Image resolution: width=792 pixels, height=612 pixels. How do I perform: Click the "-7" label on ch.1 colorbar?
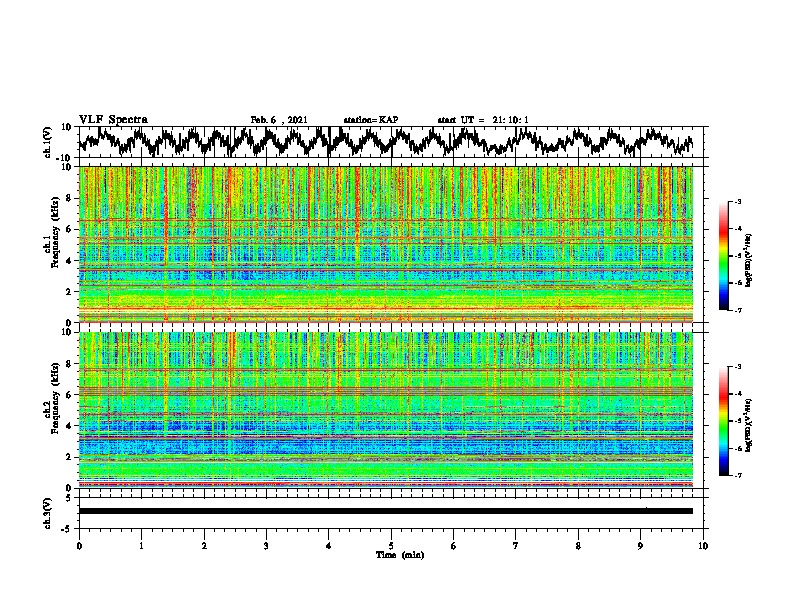[x=737, y=310]
